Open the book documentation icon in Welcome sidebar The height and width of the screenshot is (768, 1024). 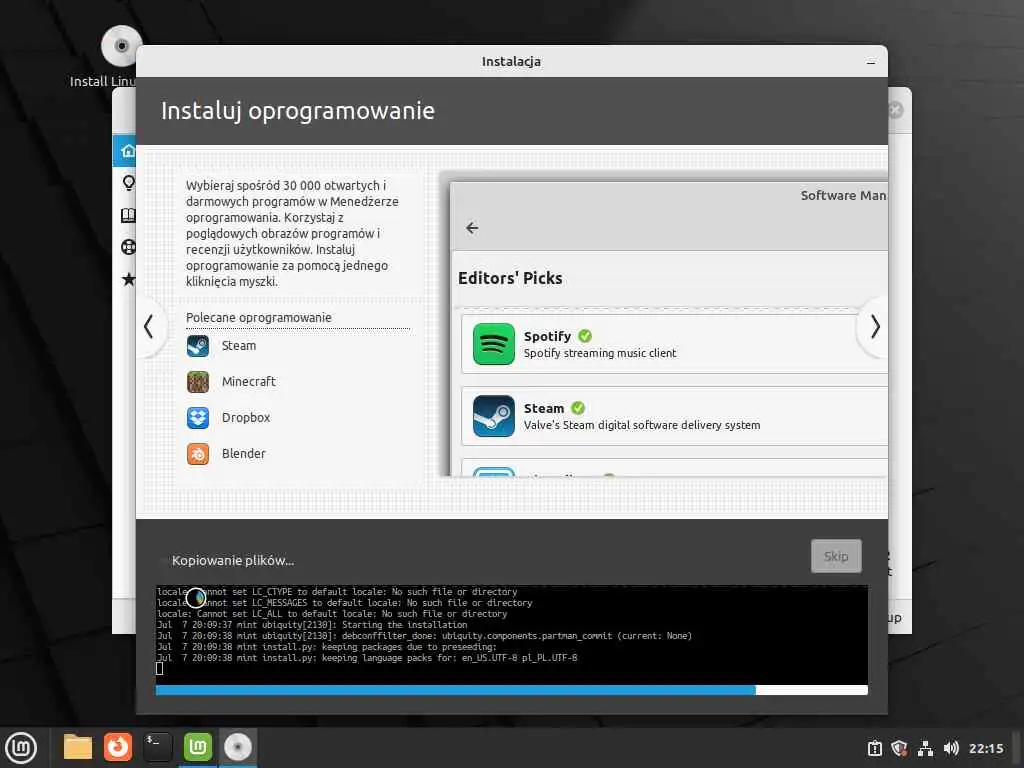129,216
